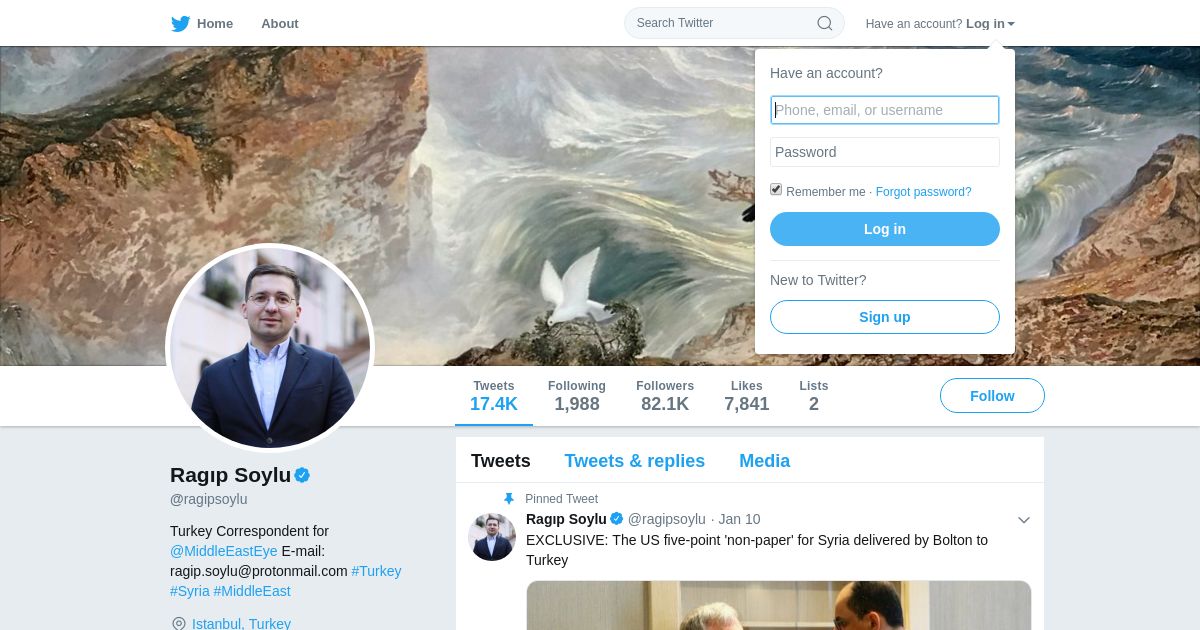The image size is (1200, 630).
Task: Toggle the Remember me checkbox
Action: click(x=776, y=189)
